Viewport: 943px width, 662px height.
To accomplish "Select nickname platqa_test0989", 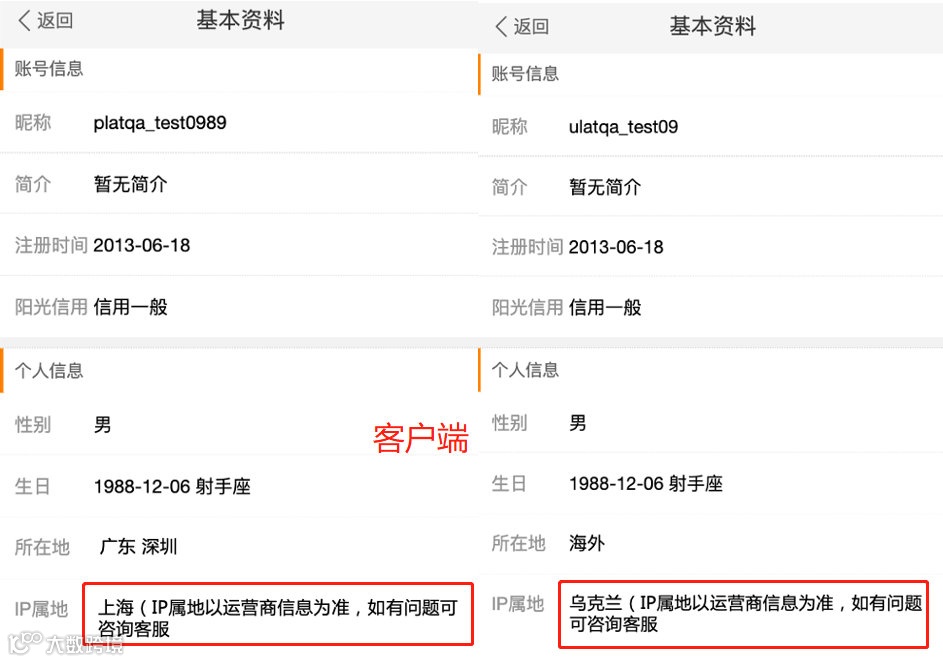I will click(160, 123).
